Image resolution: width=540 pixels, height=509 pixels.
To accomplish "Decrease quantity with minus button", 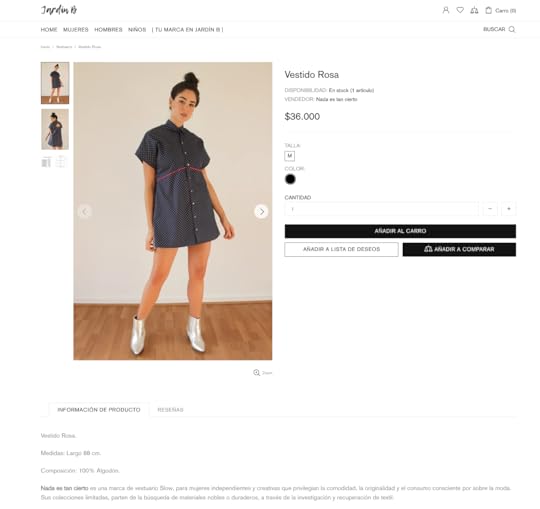I will (490, 209).
